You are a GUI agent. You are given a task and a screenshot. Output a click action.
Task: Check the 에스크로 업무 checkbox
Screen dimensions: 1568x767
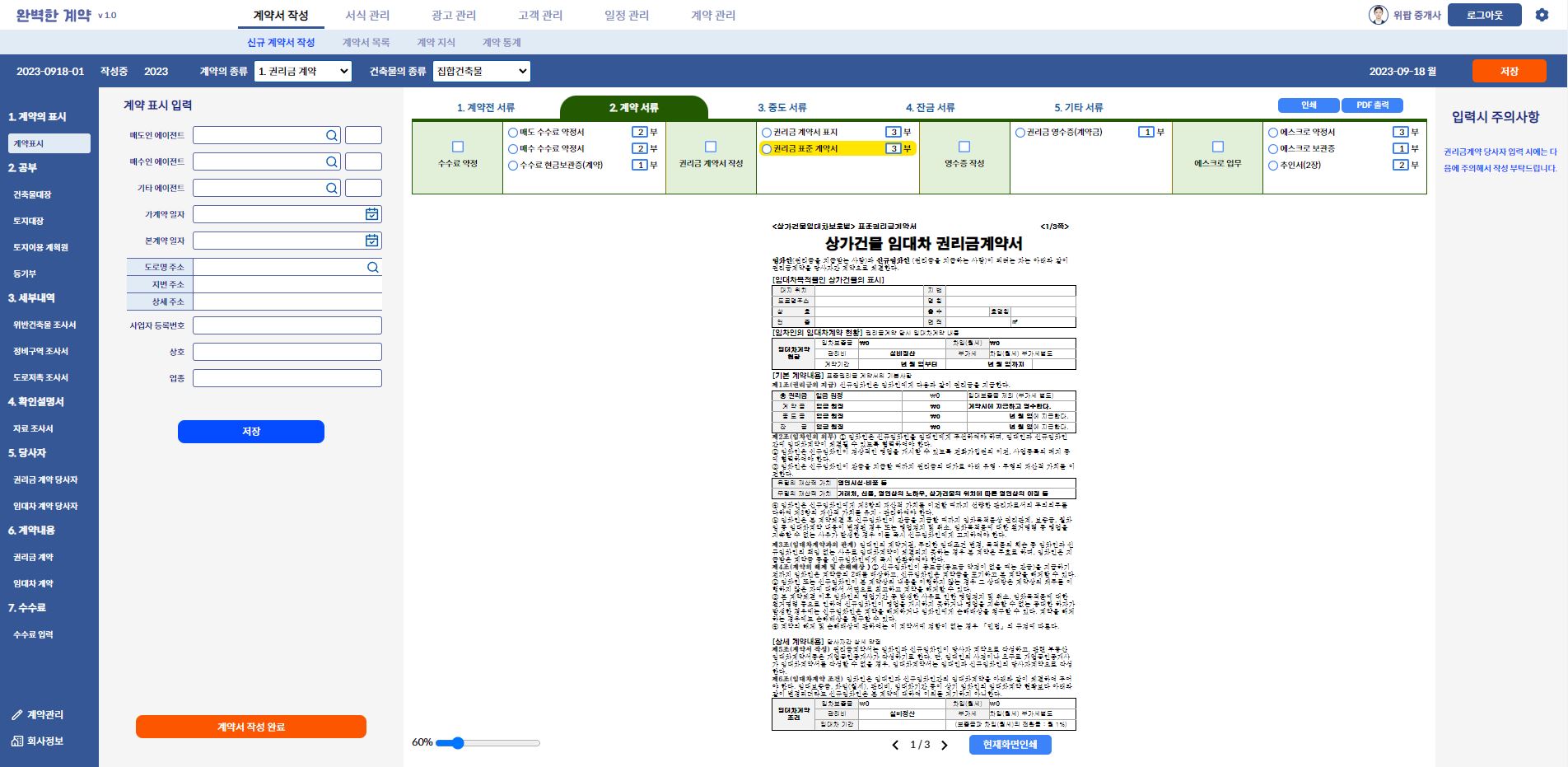[1218, 147]
